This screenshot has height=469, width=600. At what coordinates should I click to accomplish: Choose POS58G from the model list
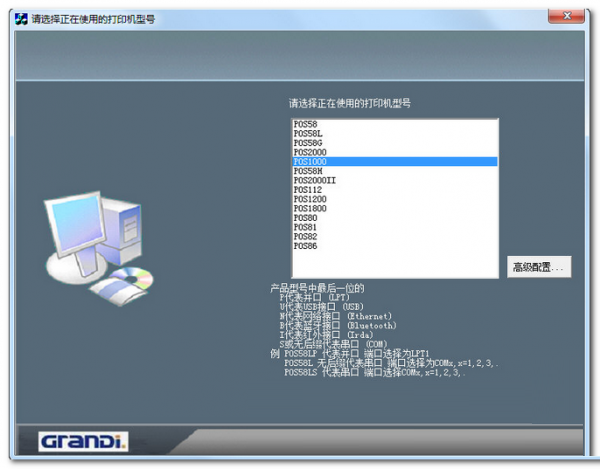tap(308, 142)
